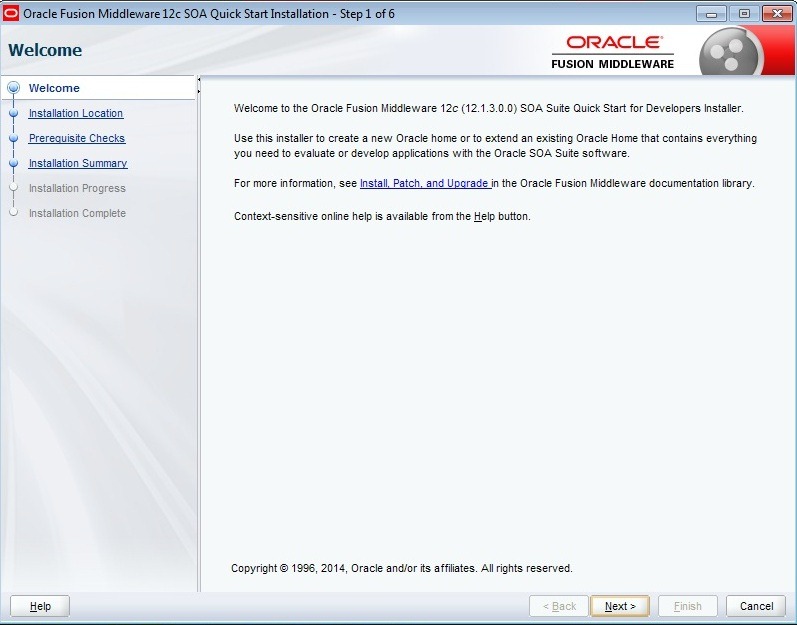The height and width of the screenshot is (625, 797).
Task: Go to the Prerequisite Checks step
Action: pyautogui.click(x=77, y=138)
